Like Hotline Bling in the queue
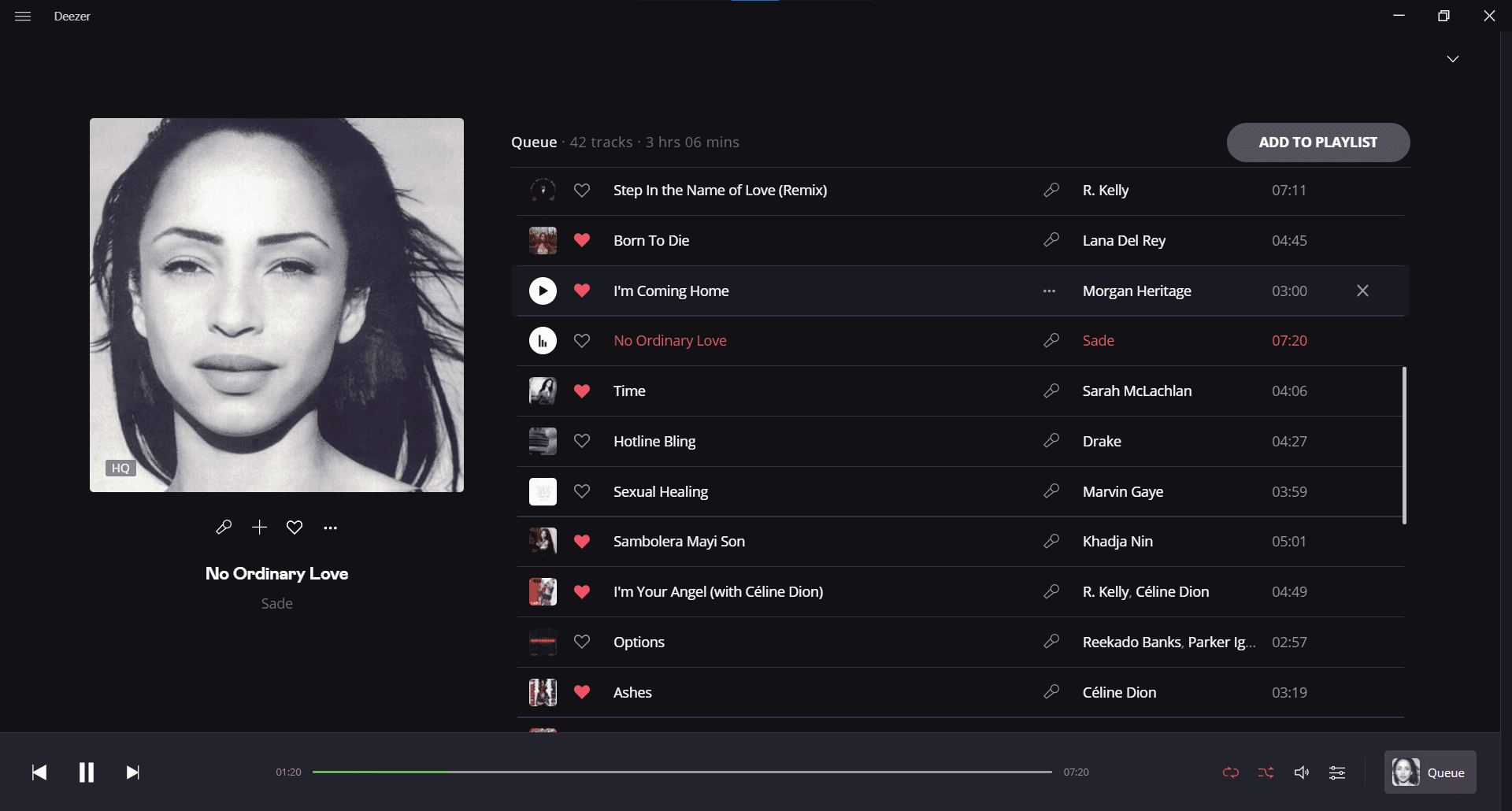Viewport: 1512px width, 811px height. coord(582,441)
